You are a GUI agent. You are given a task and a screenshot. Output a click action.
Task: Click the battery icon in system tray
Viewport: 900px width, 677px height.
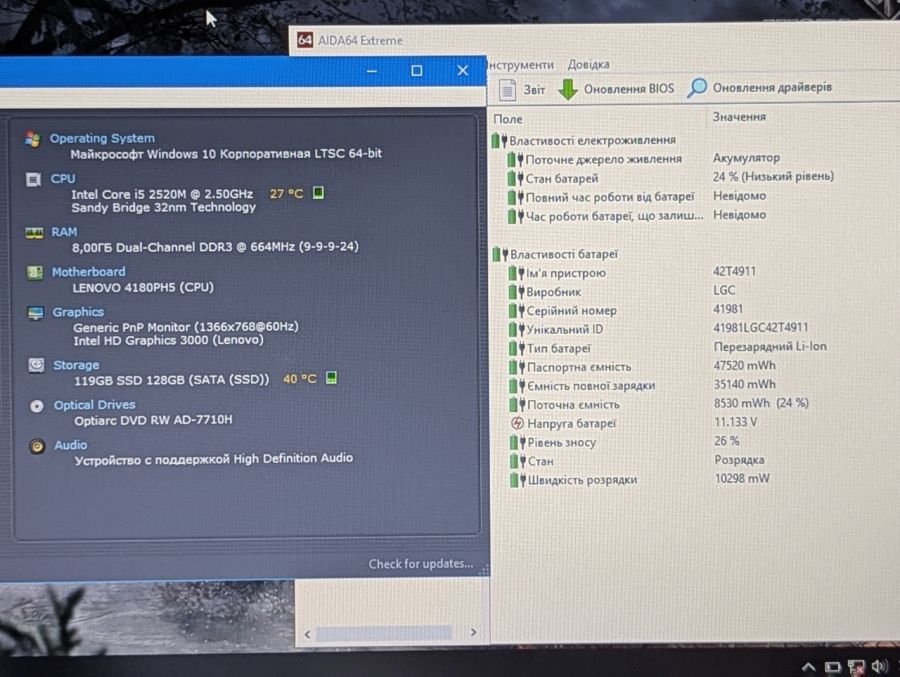[x=832, y=667]
